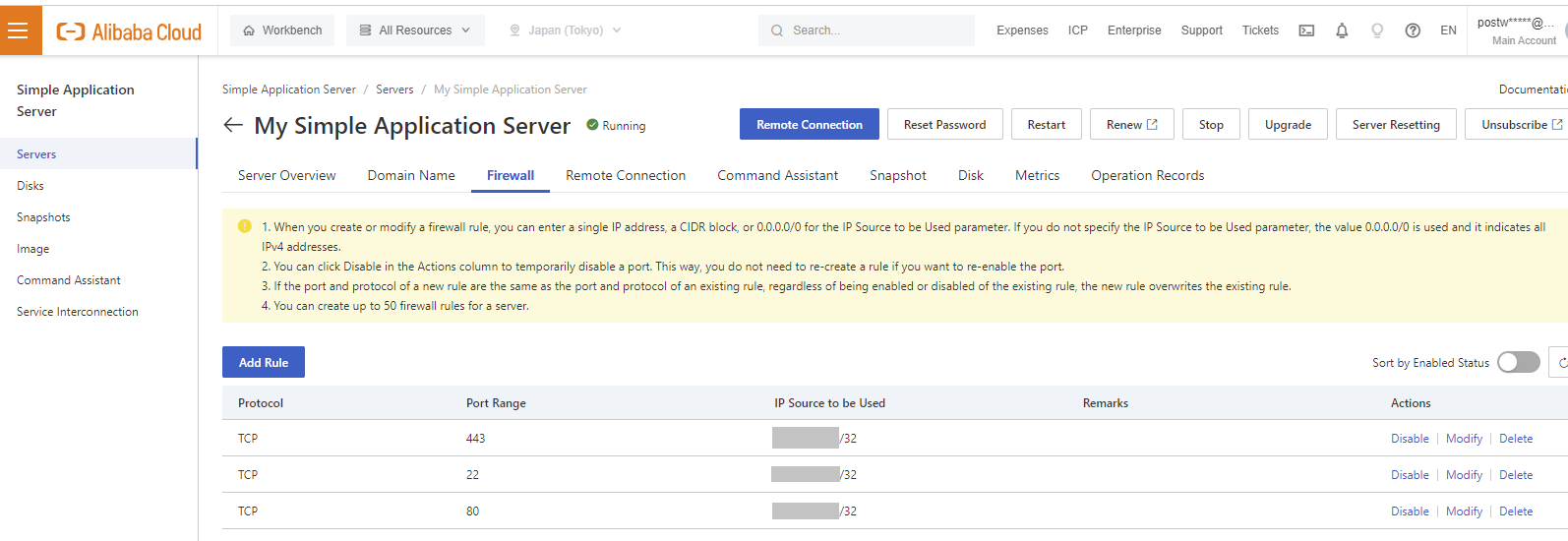Open the Workbench button
Image resolution: width=1568 pixels, height=541 pixels.
coord(282,30)
